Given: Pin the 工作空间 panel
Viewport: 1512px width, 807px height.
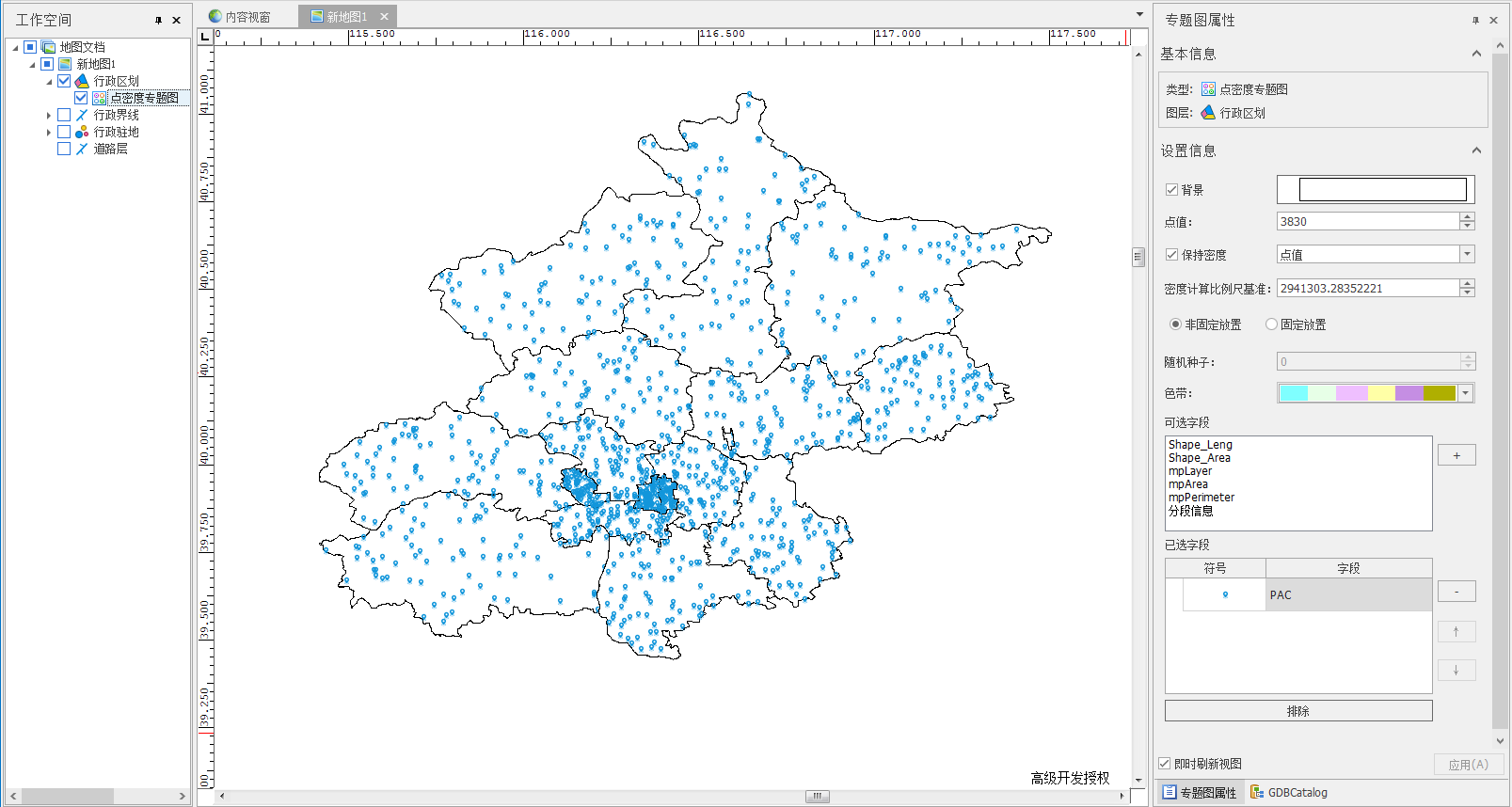Looking at the screenshot, I should (x=158, y=20).
